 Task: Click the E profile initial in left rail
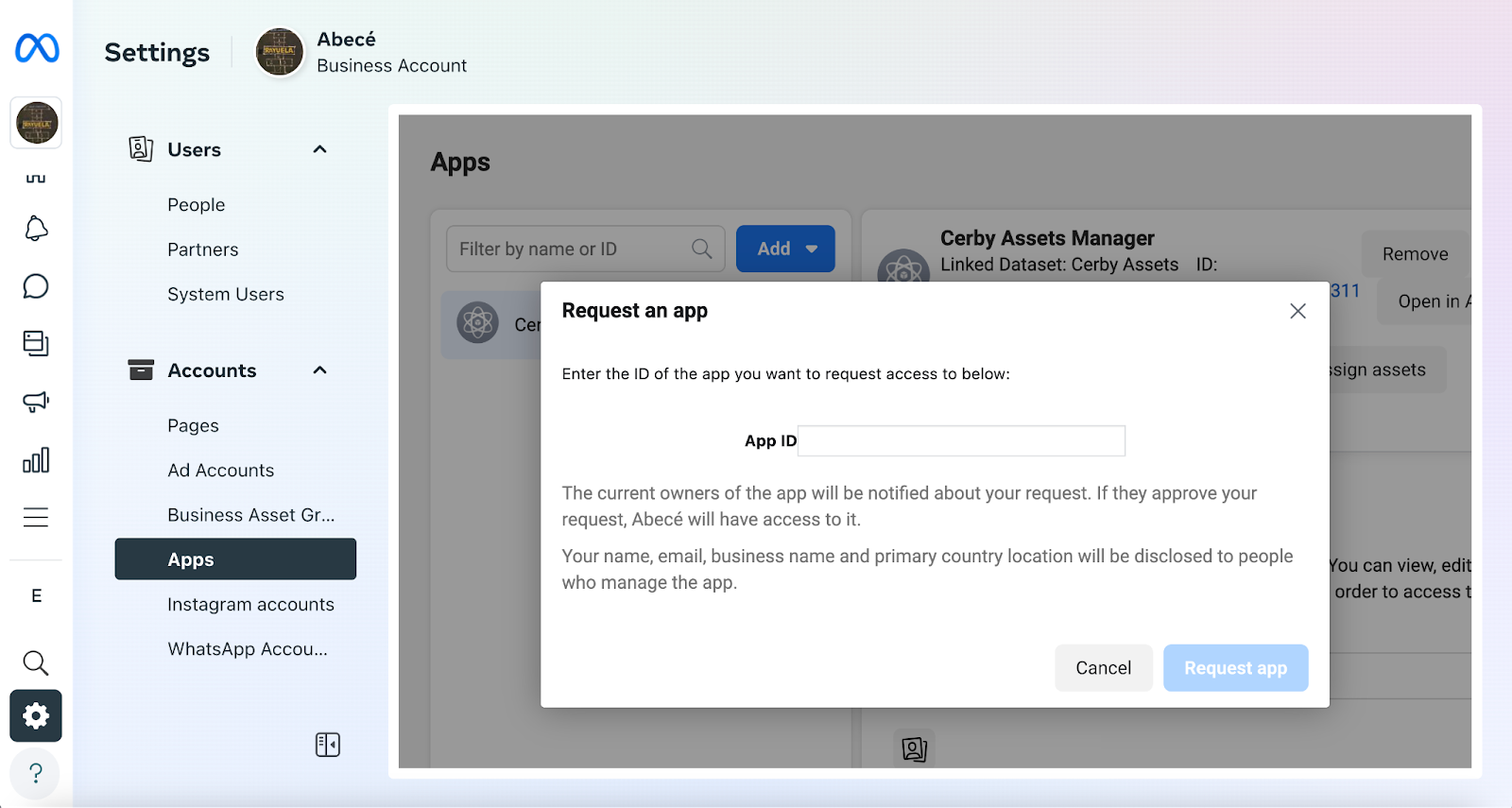click(x=37, y=595)
